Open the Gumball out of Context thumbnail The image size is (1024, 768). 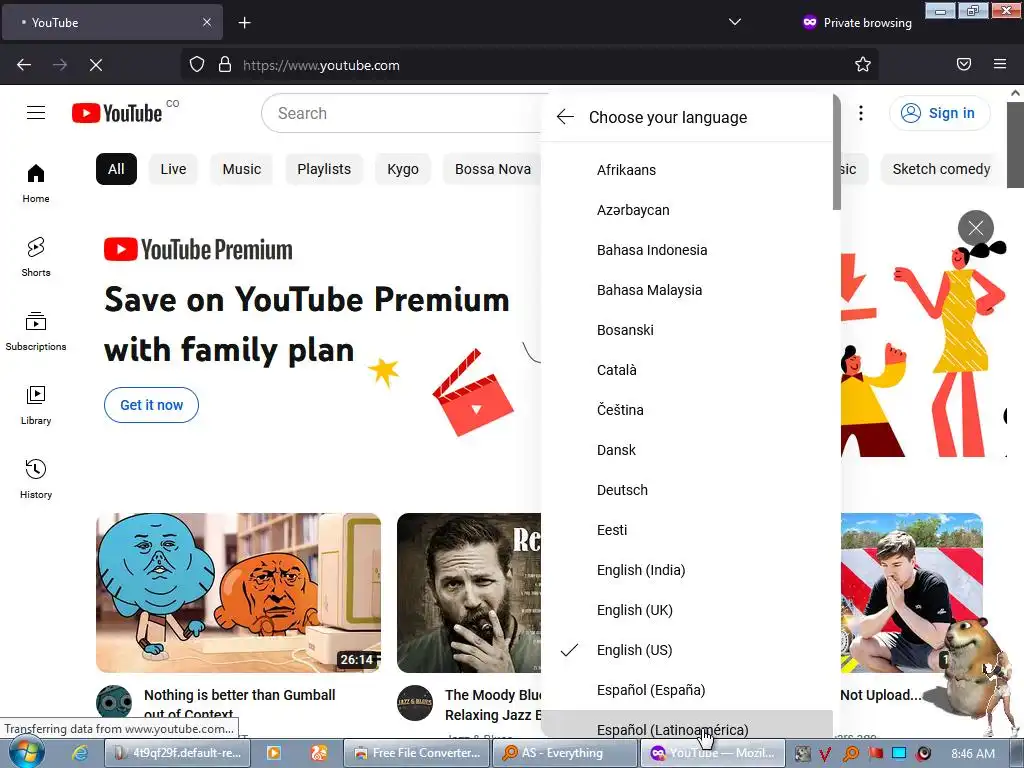(x=238, y=593)
